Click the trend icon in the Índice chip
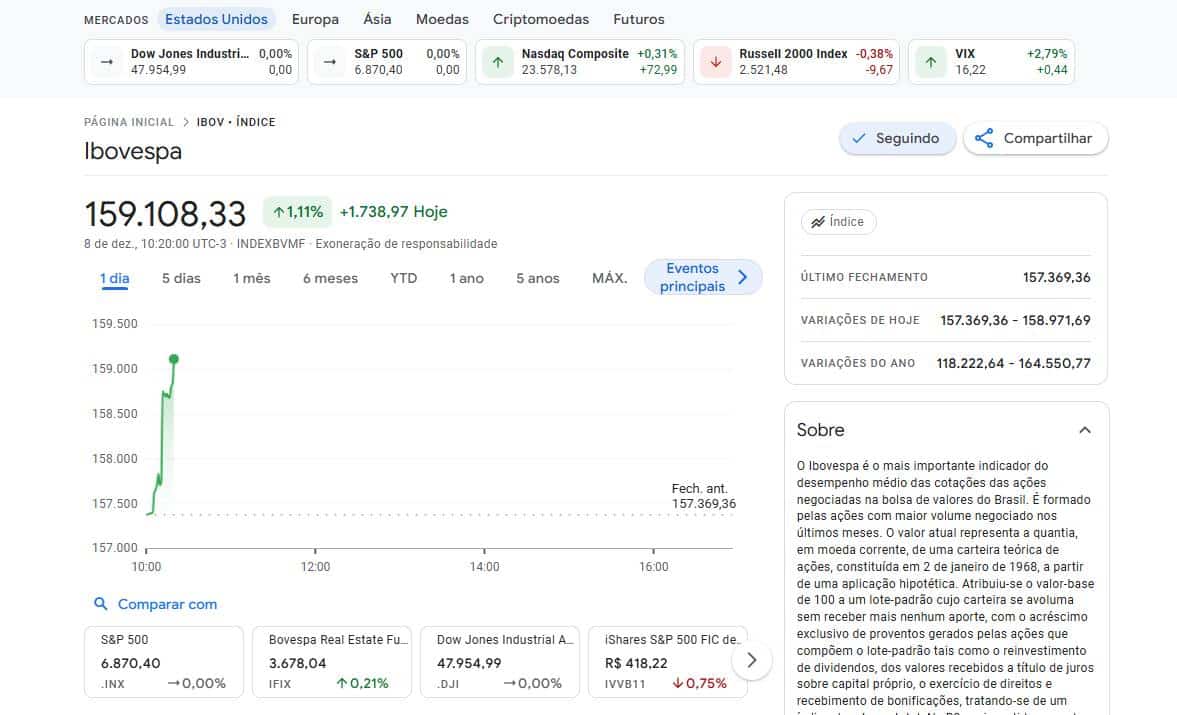 817,222
